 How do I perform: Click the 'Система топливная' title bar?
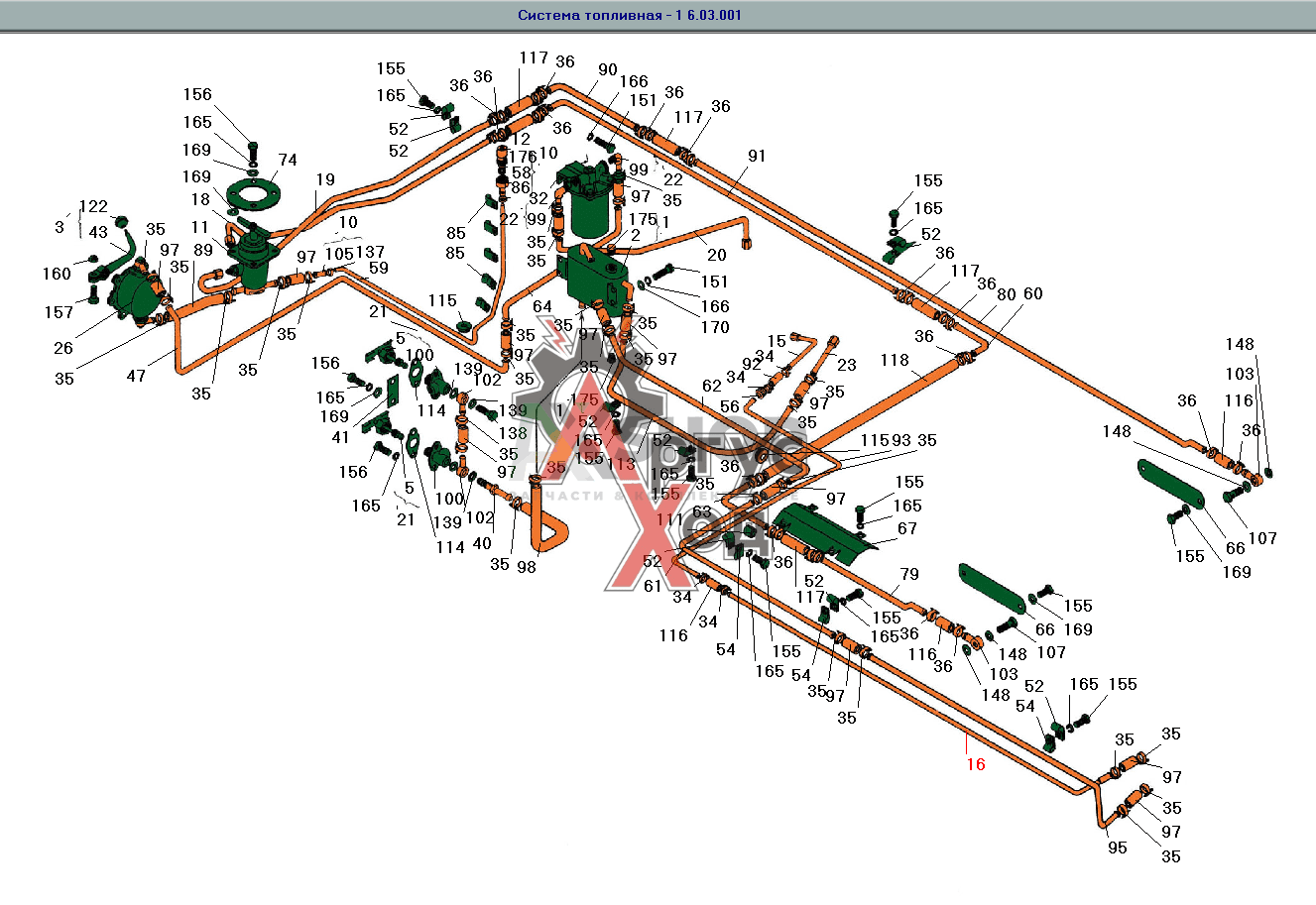629,15
